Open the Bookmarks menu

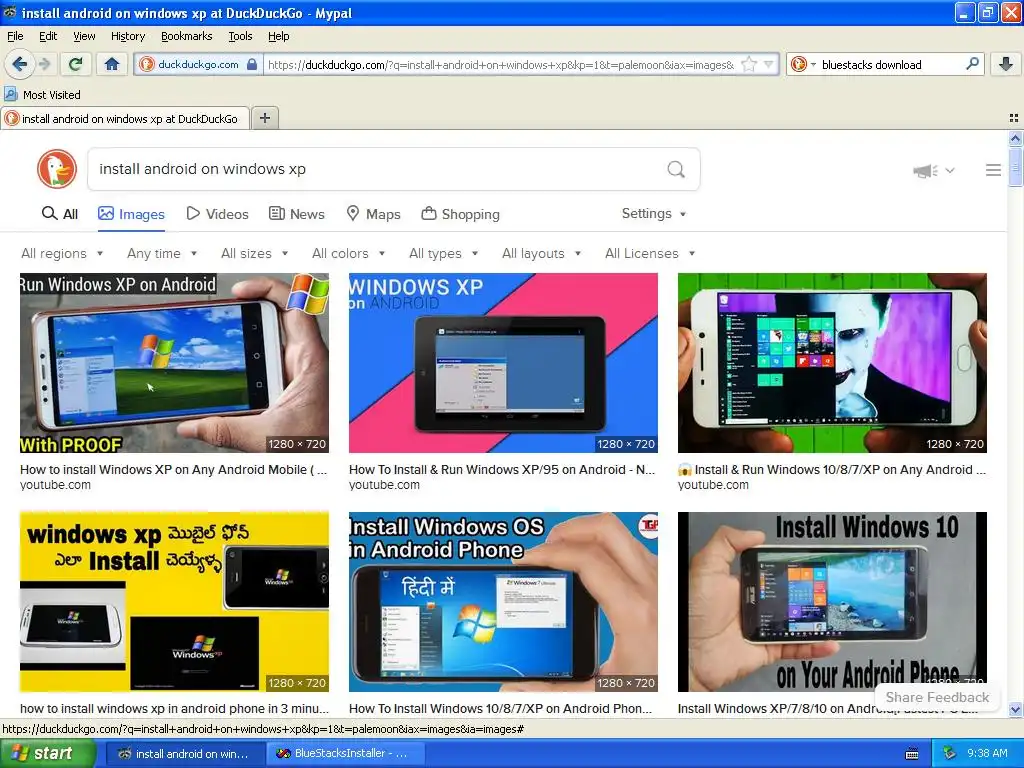[x=186, y=37]
